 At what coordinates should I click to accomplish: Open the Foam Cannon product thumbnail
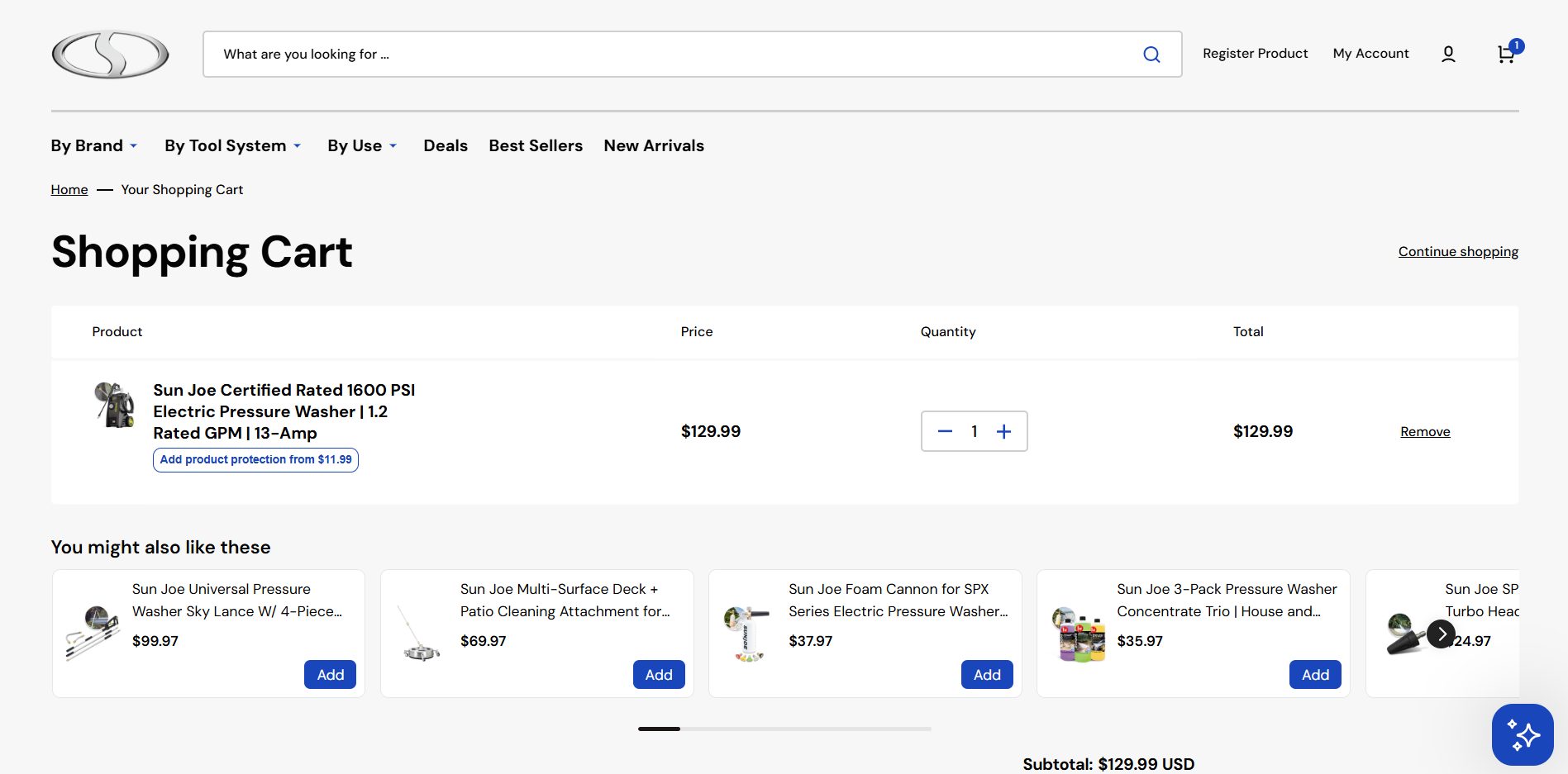click(x=749, y=634)
